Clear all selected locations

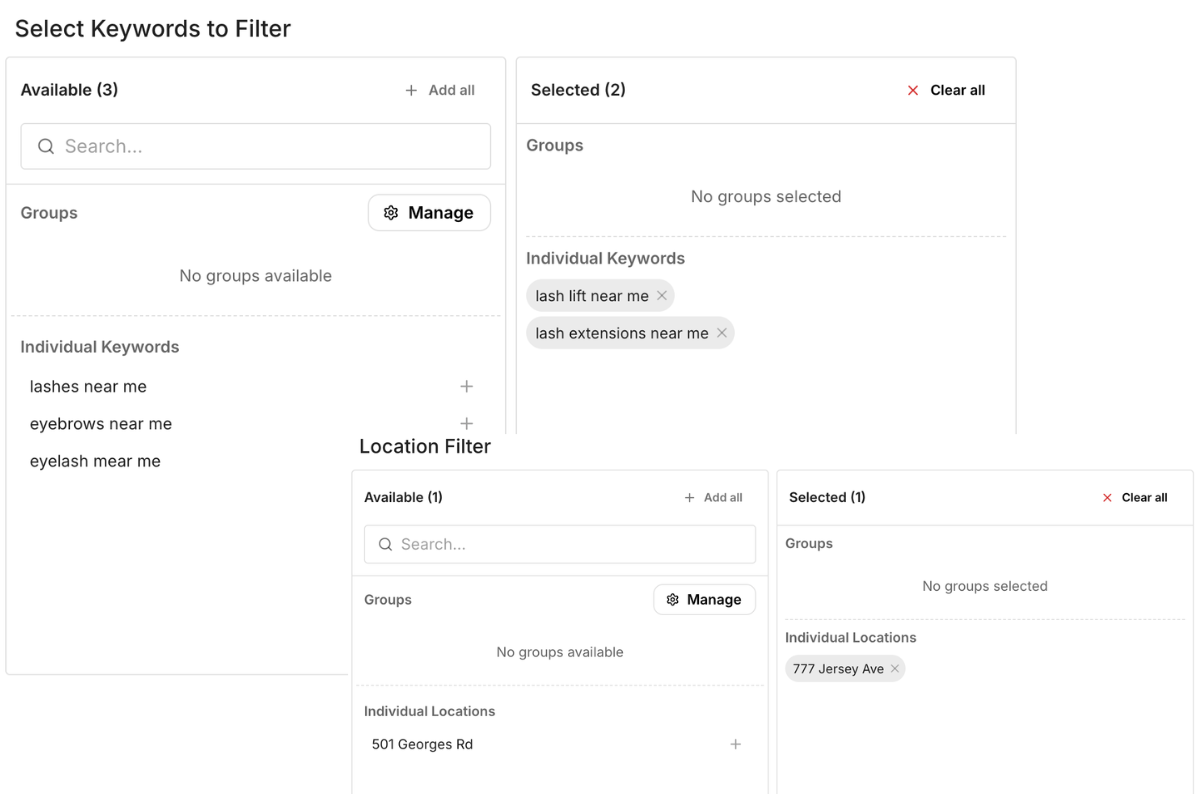[x=1135, y=498]
